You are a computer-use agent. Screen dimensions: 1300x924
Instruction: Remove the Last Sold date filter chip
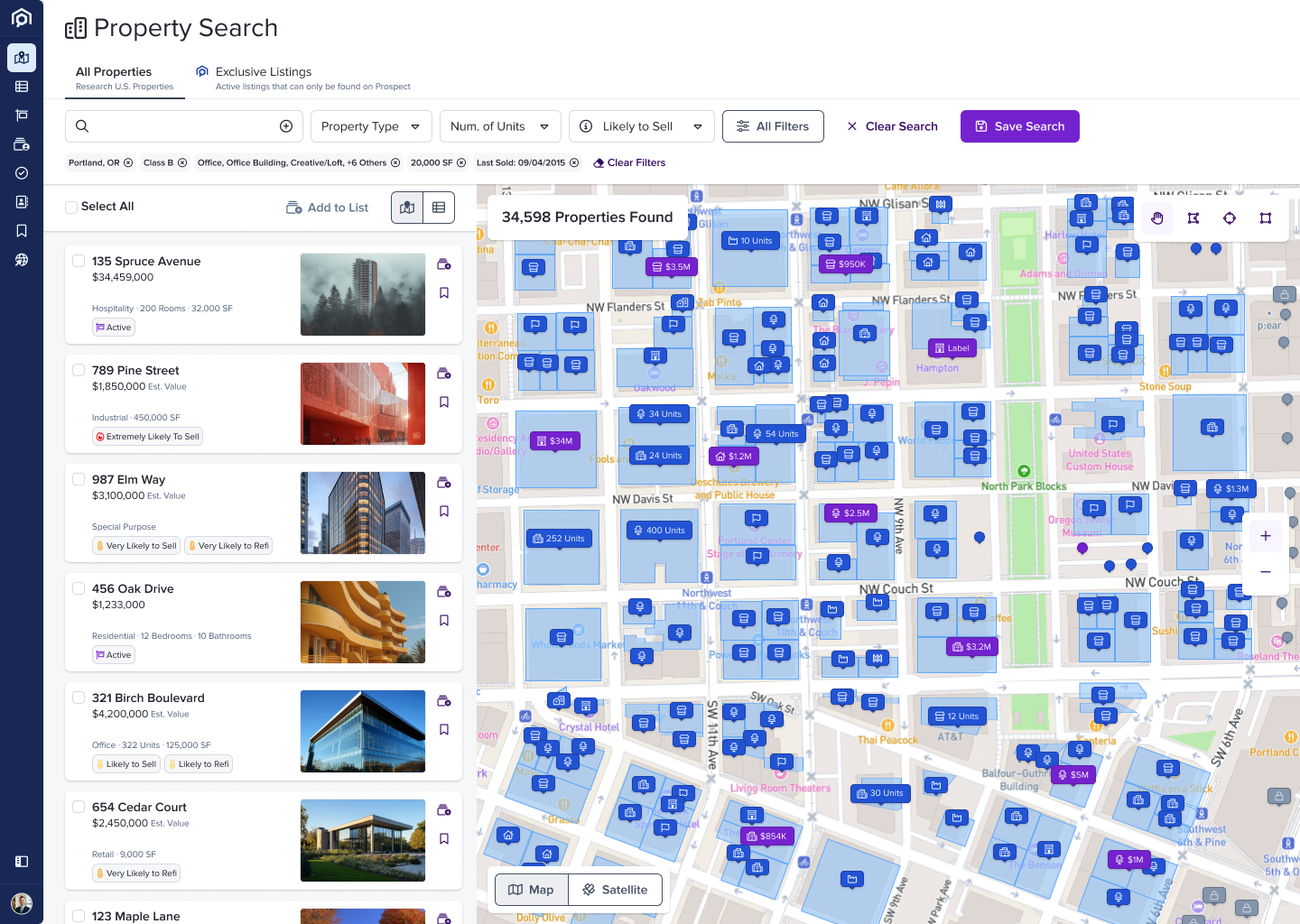[574, 163]
